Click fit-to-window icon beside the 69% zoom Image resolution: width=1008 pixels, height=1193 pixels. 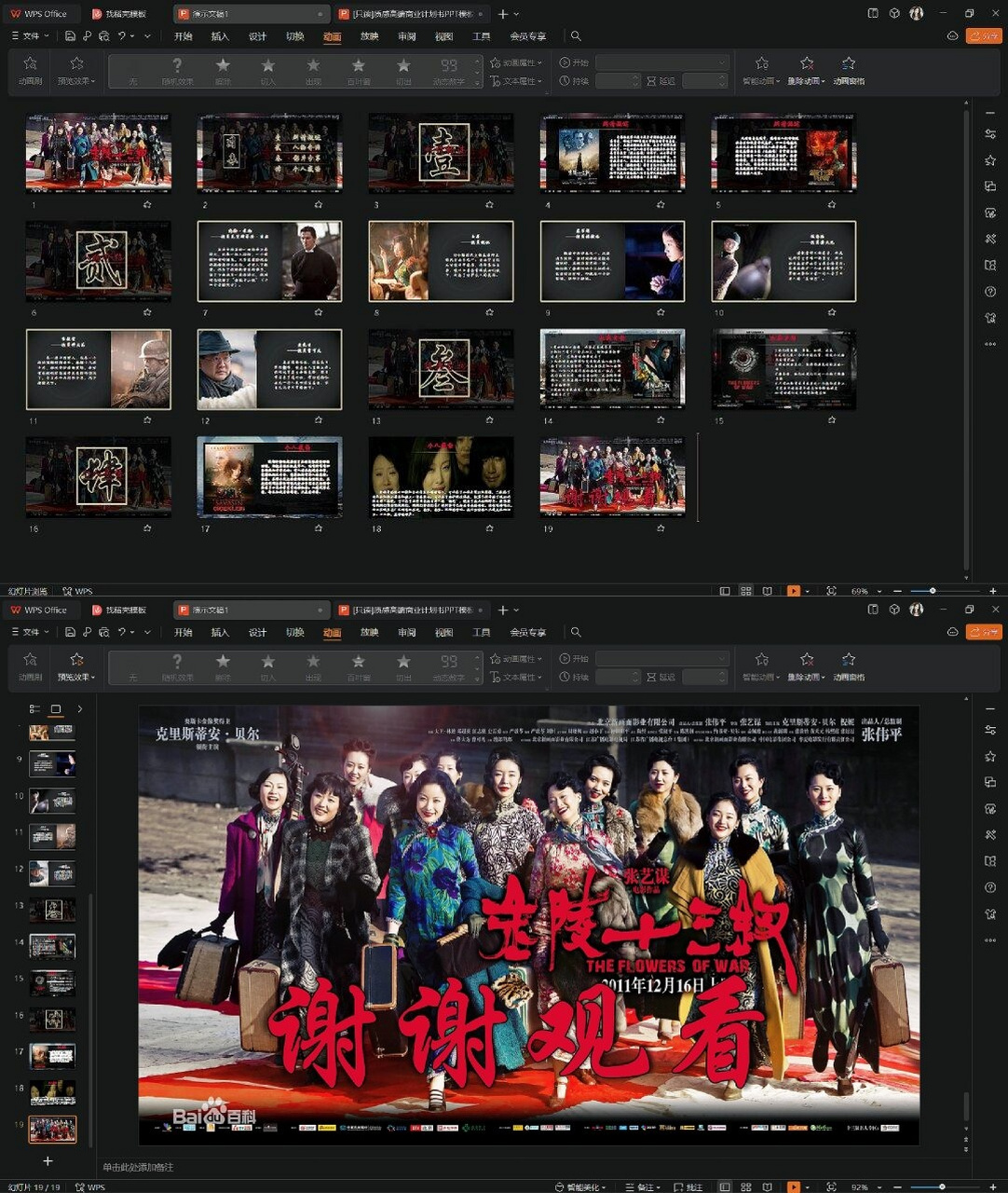[x=831, y=591]
